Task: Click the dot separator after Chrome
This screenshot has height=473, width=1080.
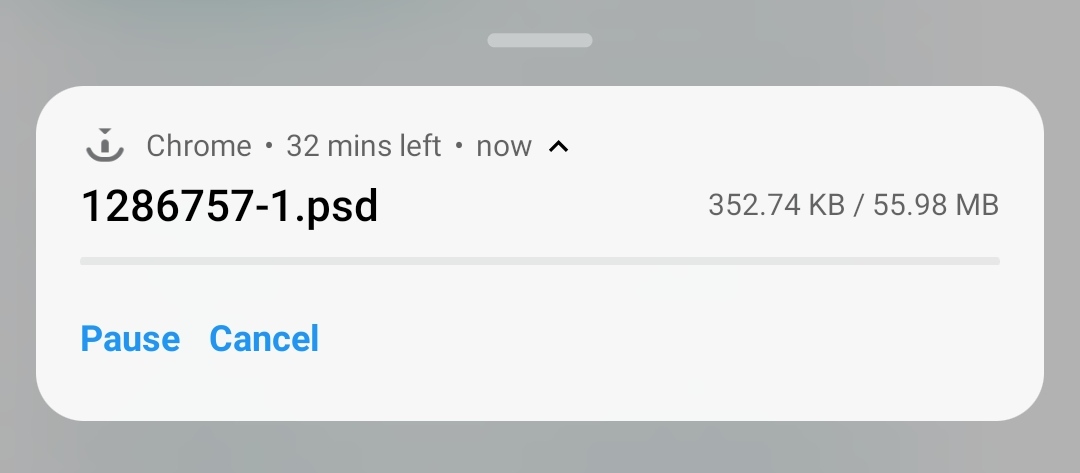Action: [x=269, y=146]
